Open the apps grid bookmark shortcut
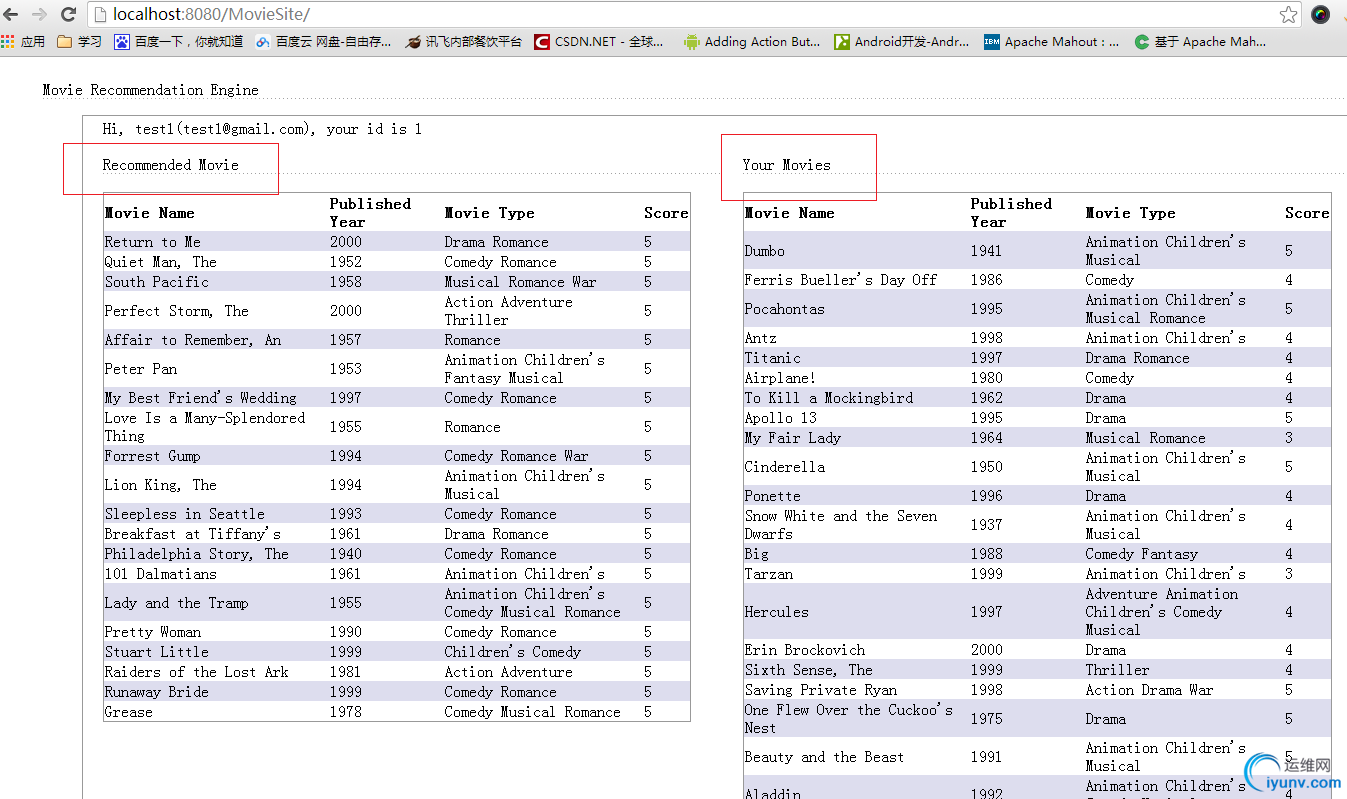 point(23,41)
